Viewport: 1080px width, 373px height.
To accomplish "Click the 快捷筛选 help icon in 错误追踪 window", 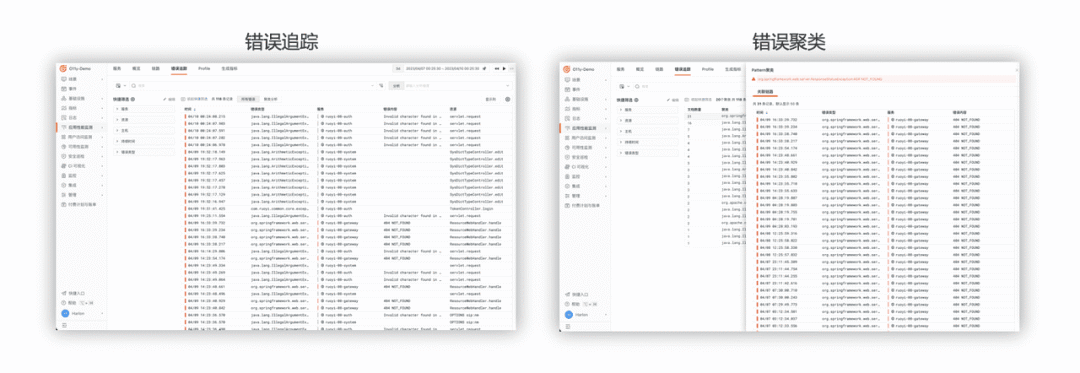I will pos(133,99).
